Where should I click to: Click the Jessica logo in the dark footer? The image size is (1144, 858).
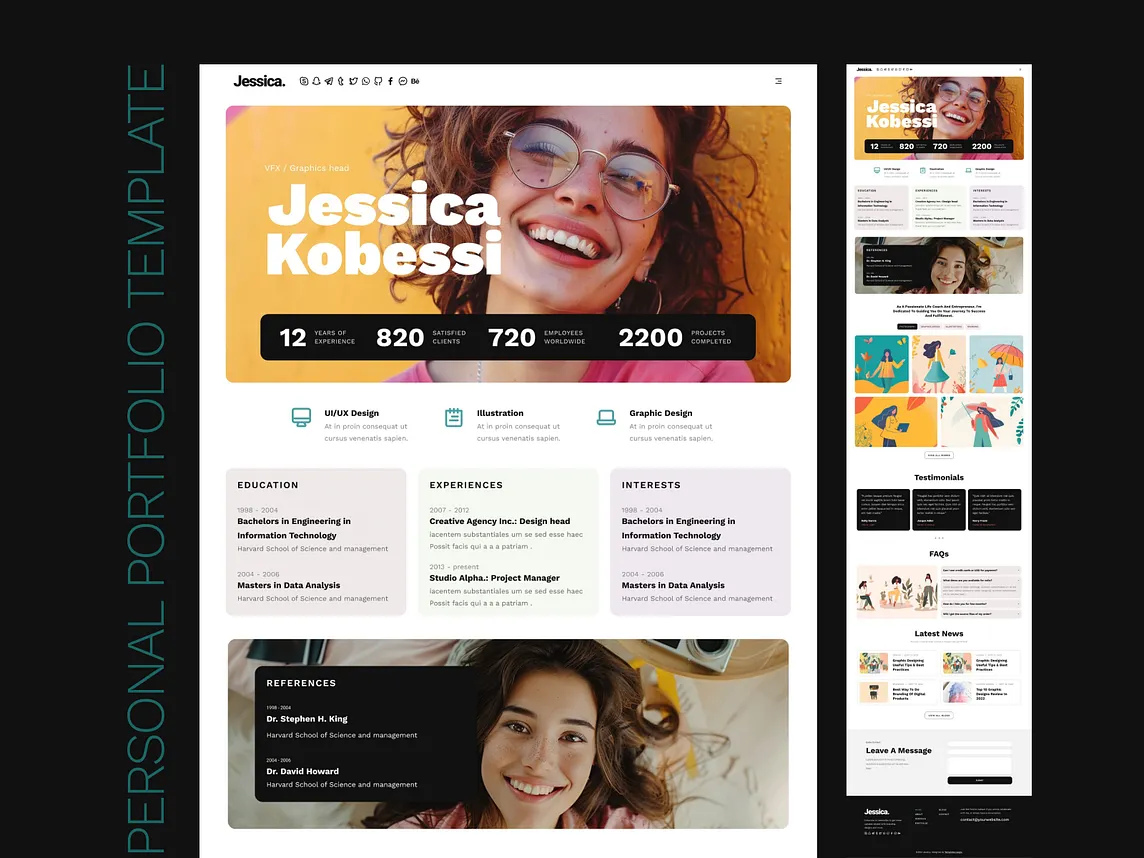(877, 811)
